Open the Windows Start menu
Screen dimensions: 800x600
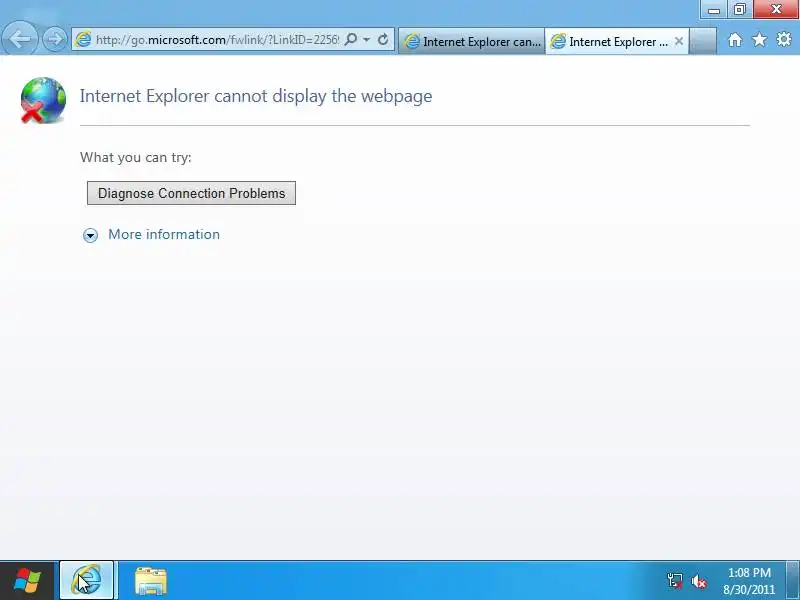click(27, 581)
